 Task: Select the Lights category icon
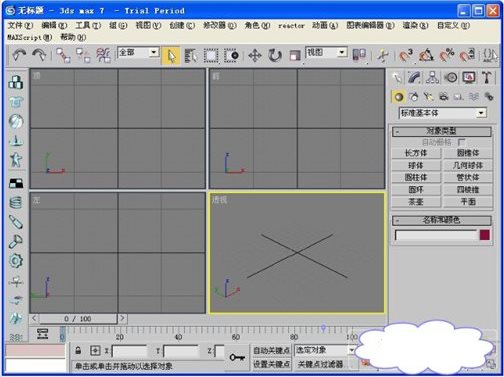click(429, 97)
